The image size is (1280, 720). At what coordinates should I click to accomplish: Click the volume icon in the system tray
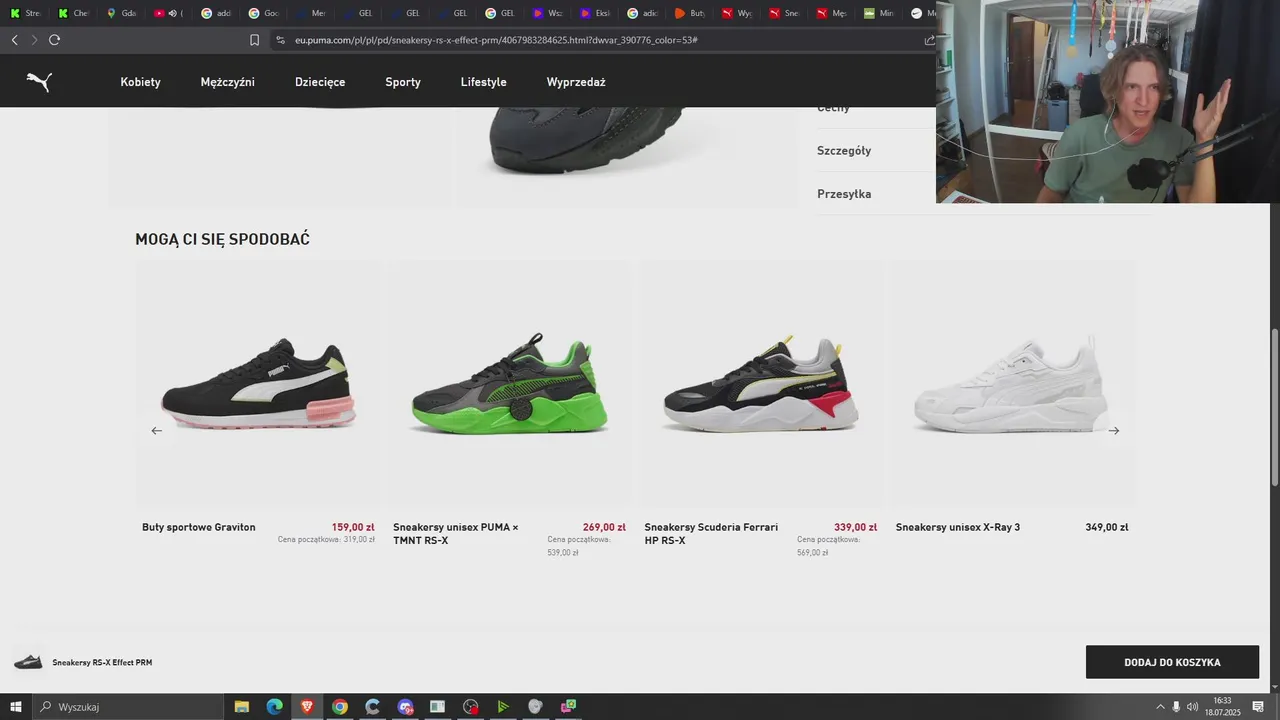pos(1192,707)
